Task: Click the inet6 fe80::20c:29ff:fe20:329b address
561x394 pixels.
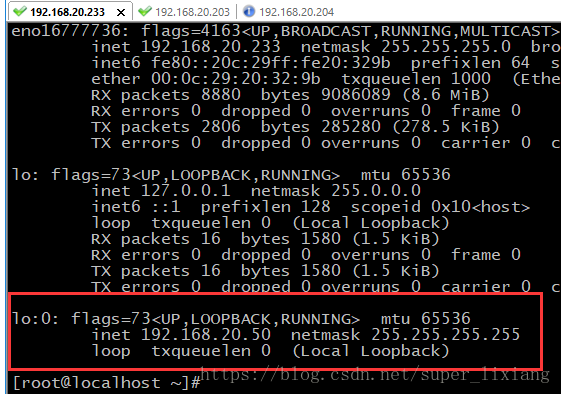Action: pyautogui.click(x=270, y=63)
